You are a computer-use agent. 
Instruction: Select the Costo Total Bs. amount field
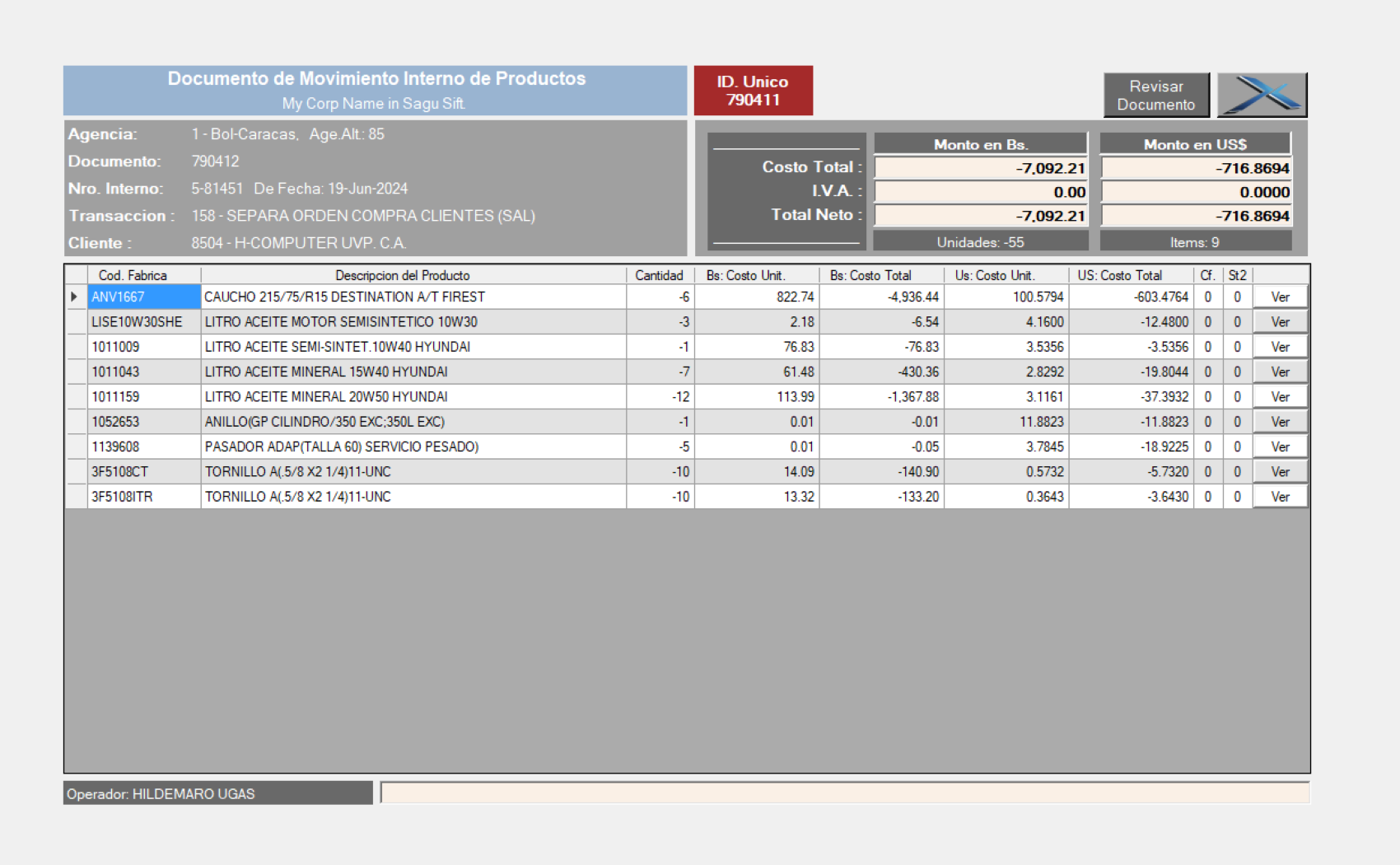[980, 168]
